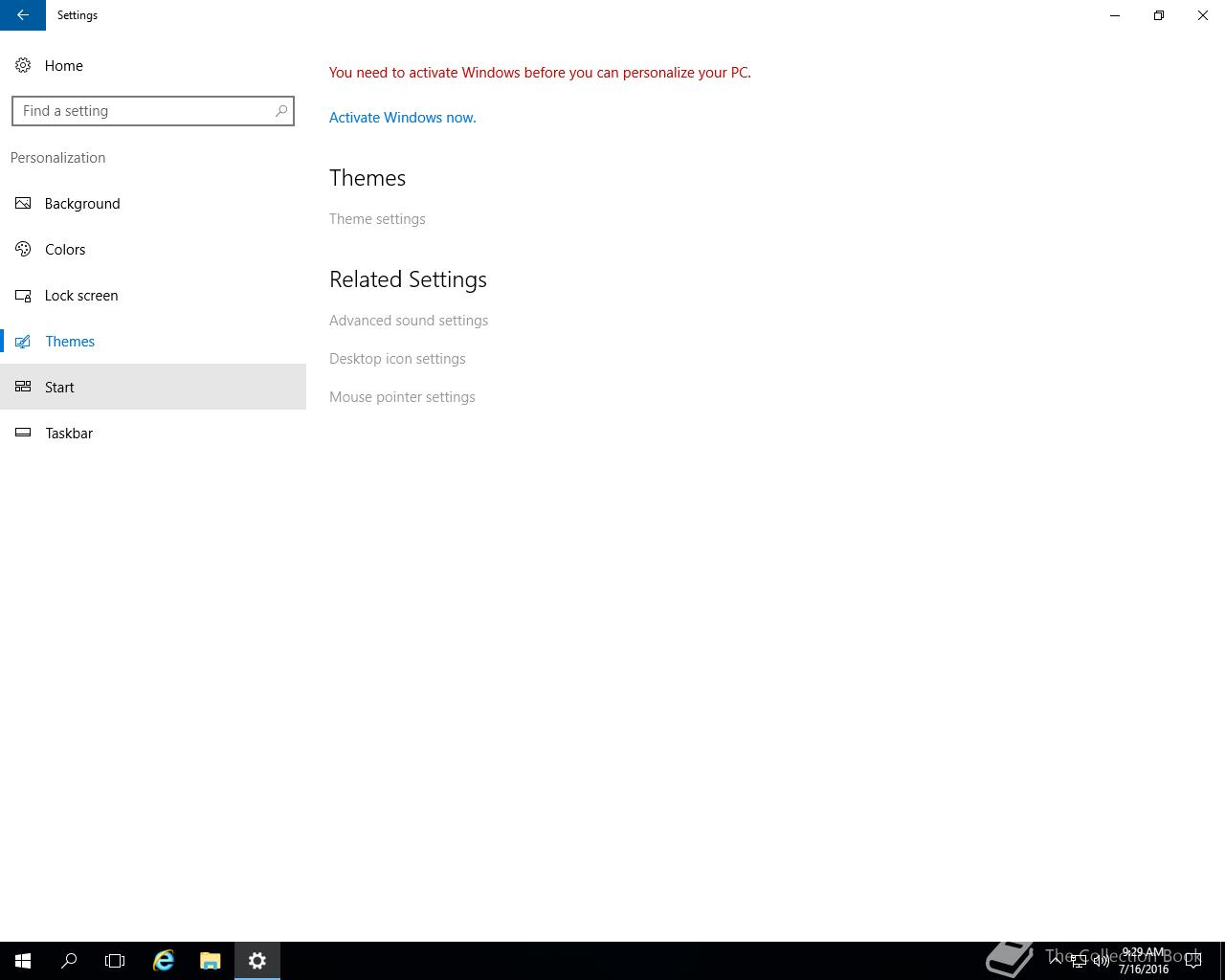The height and width of the screenshot is (980, 1225).
Task: Open the Home gear icon
Action: [x=23, y=65]
